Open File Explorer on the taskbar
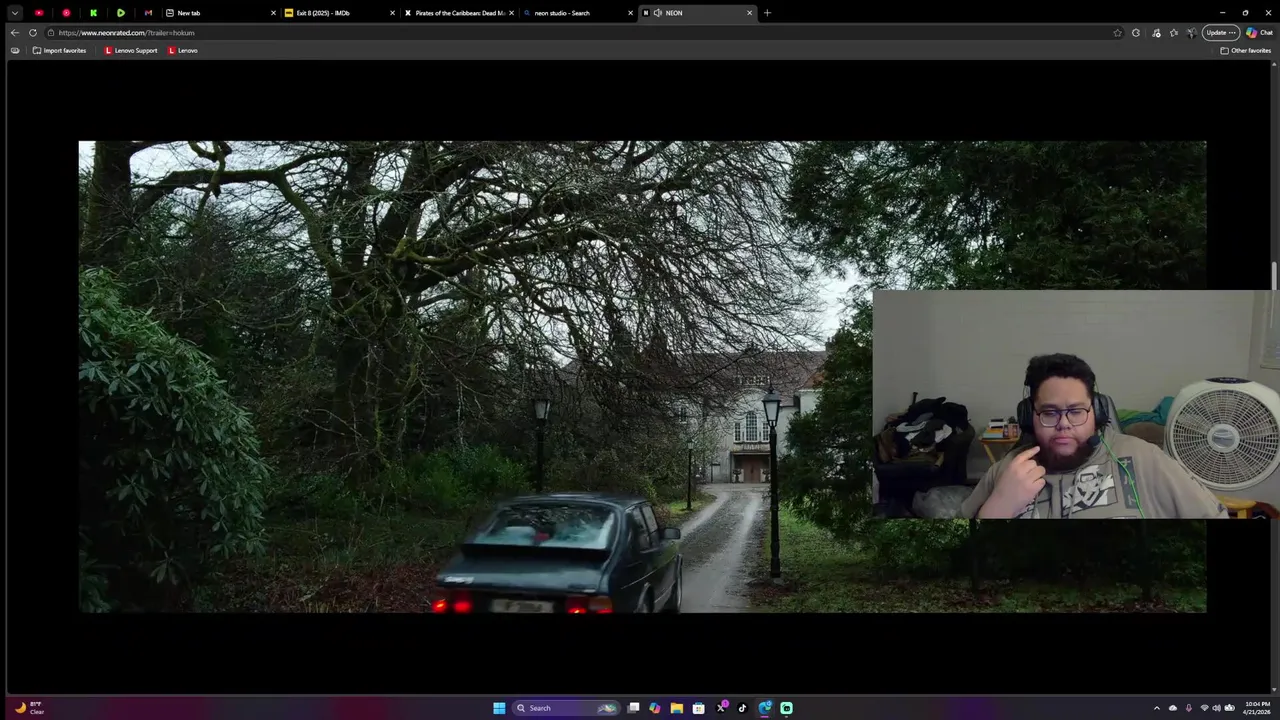The height and width of the screenshot is (720, 1280). 677,708
